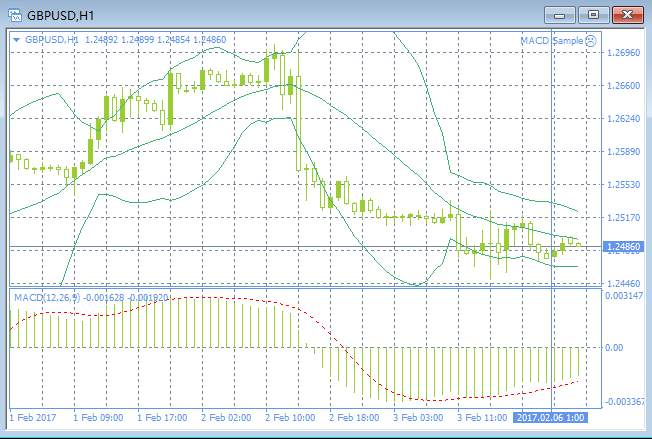Click the highlighted date label 2017.02.06 1:00
652x439 pixels.
(551, 417)
